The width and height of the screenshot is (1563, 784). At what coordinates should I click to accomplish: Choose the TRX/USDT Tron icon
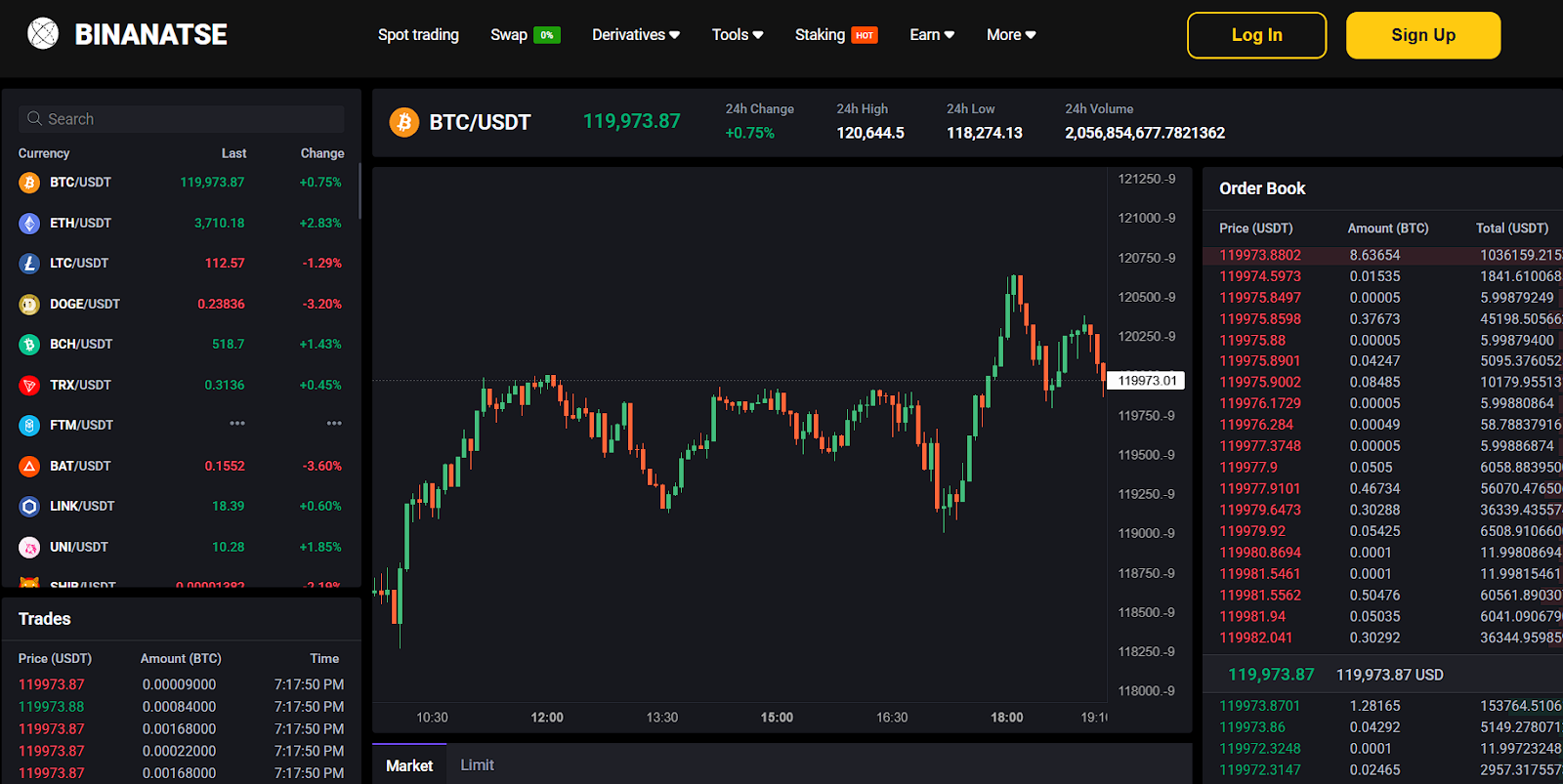[29, 386]
